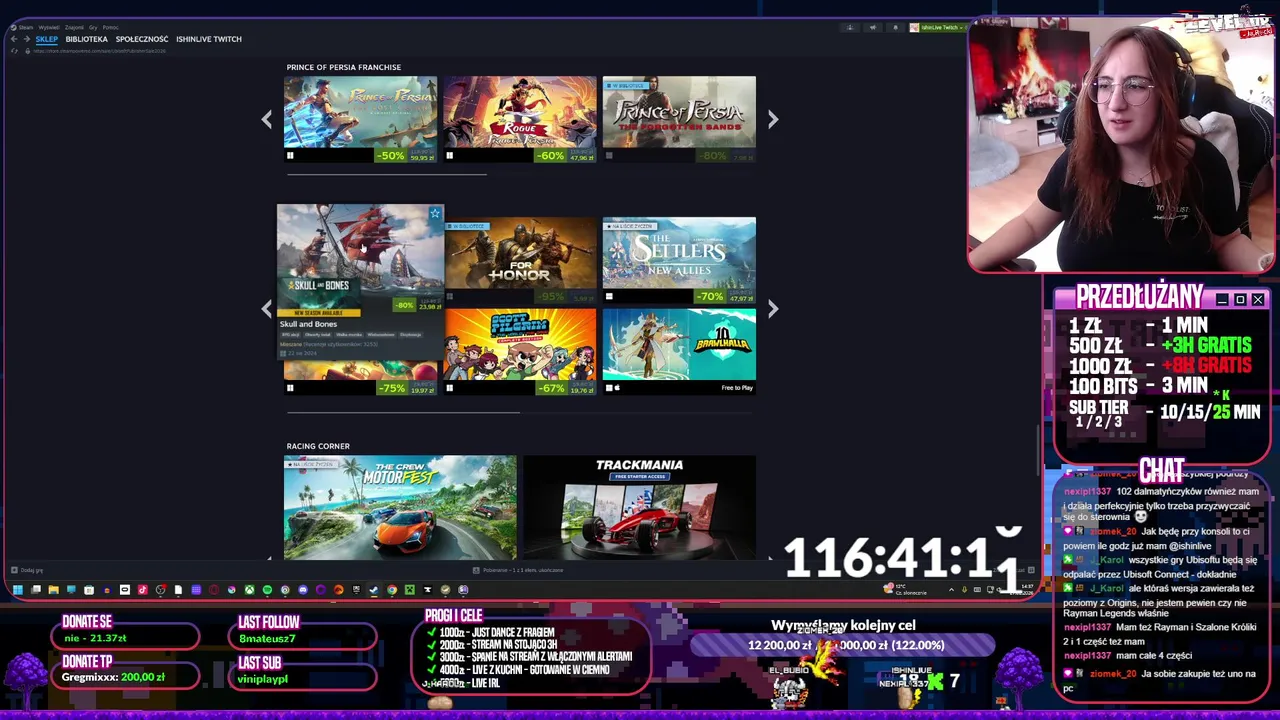Open The Rogue Prince of Persia tile

click(520, 119)
